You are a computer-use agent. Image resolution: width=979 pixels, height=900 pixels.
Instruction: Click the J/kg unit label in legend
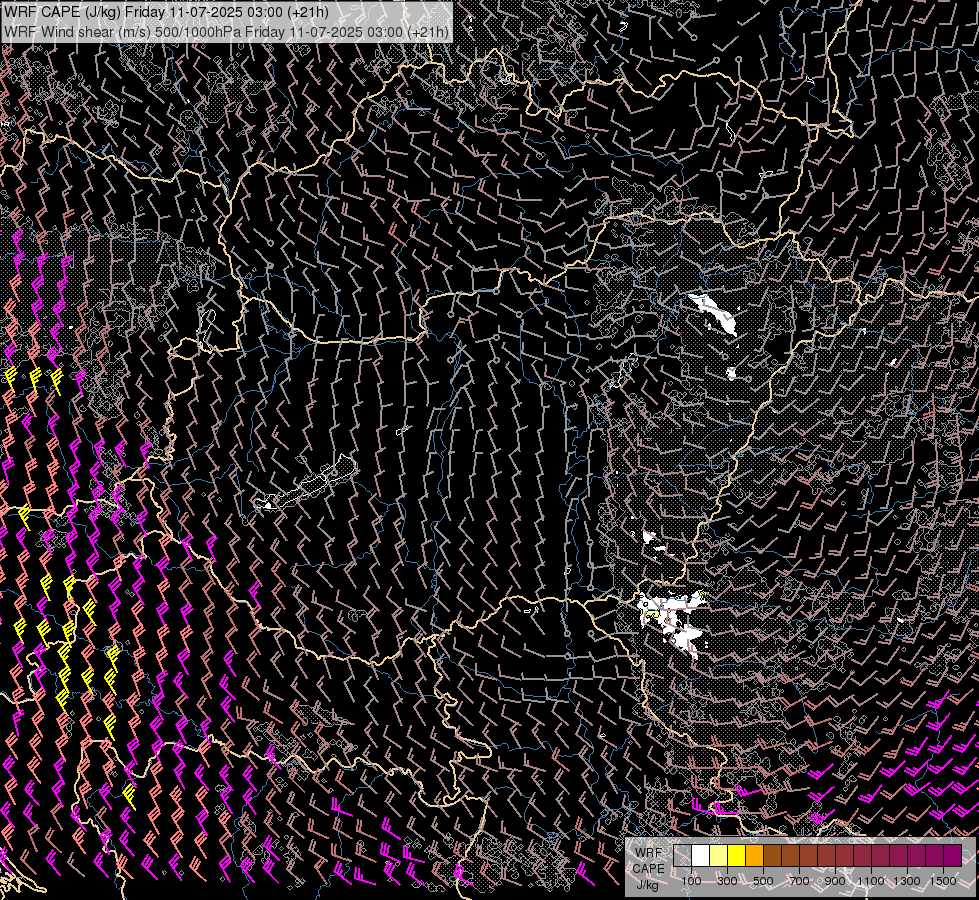[x=647, y=885]
